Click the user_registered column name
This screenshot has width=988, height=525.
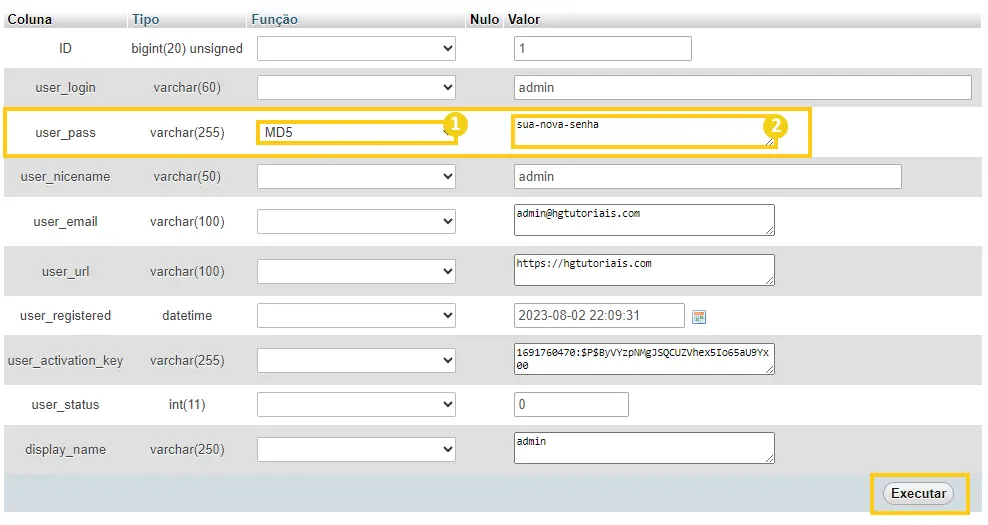[66, 316]
